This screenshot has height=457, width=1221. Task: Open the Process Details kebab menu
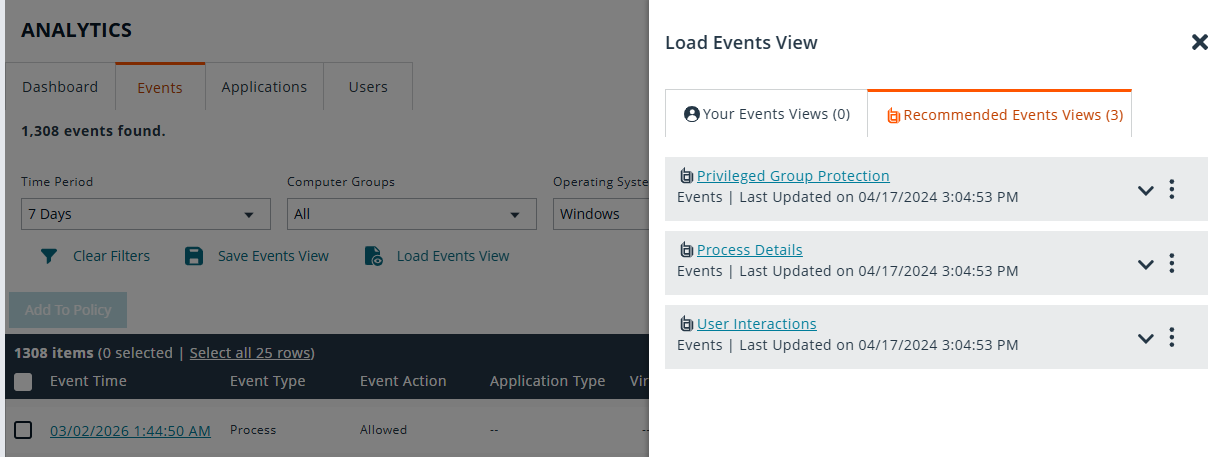click(x=1172, y=263)
